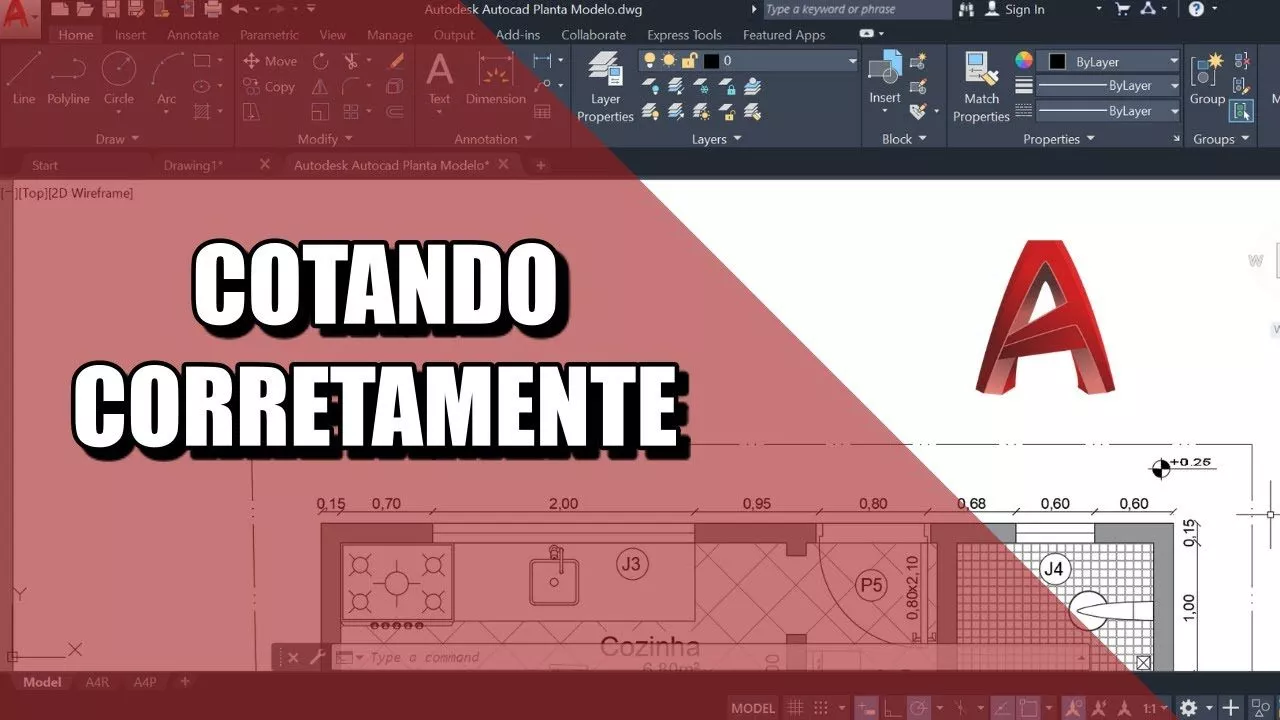Viewport: 1280px width, 720px height.
Task: Open the workspace switching gear menu
Action: pos(1188,708)
